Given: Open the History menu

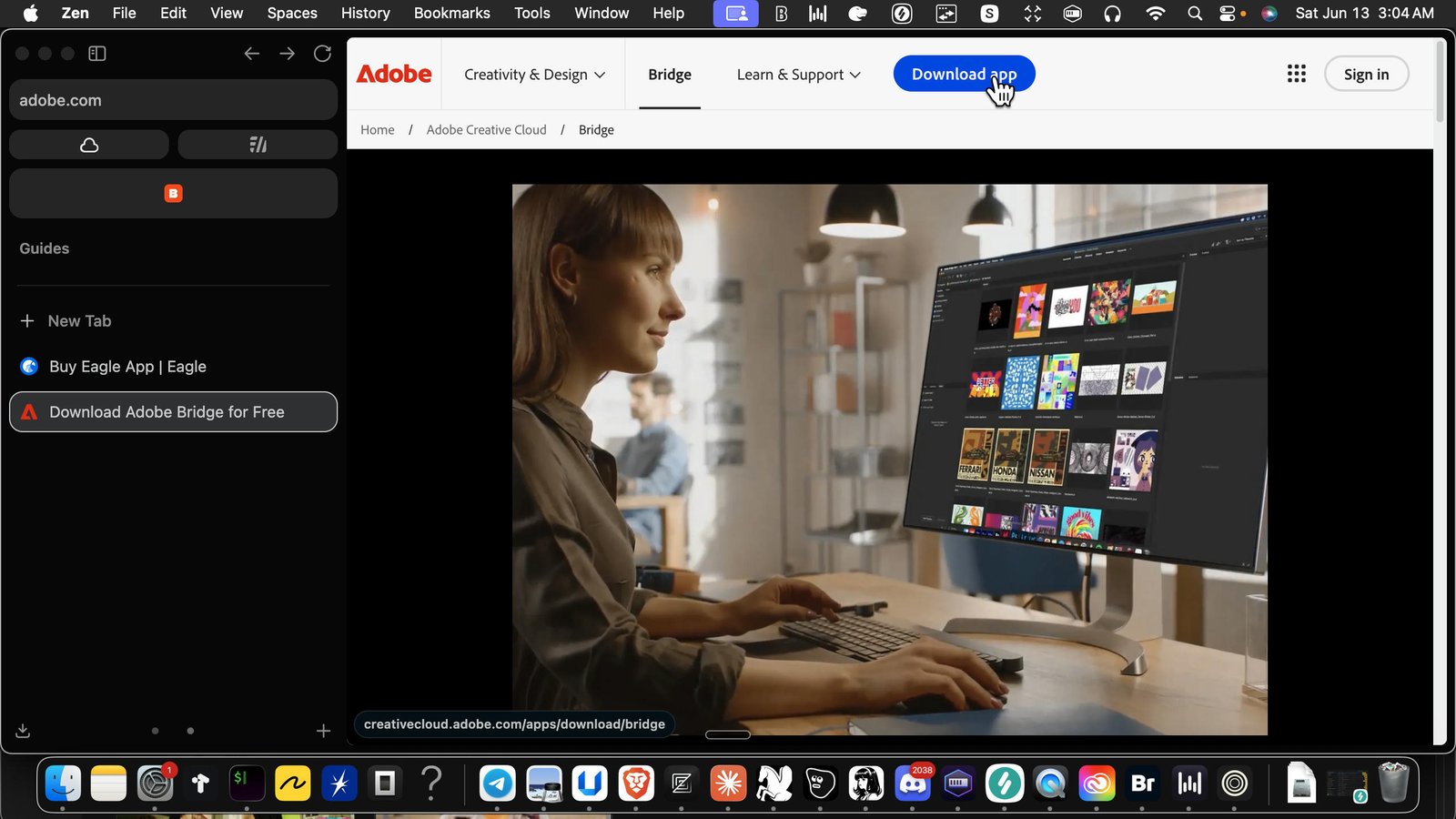Looking at the screenshot, I should [x=365, y=13].
